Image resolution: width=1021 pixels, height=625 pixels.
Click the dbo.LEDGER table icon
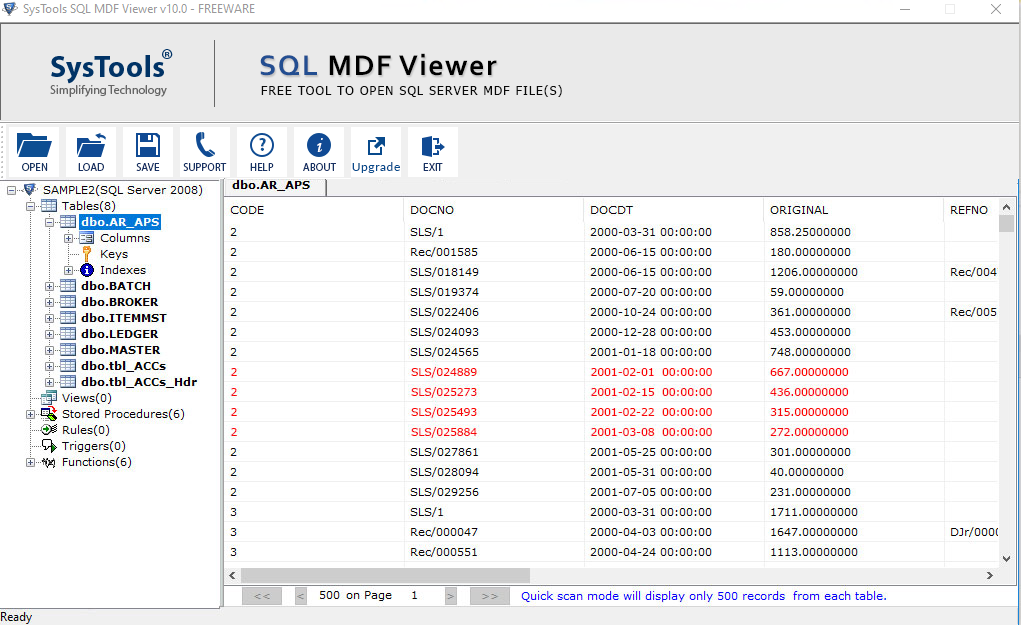[68, 334]
